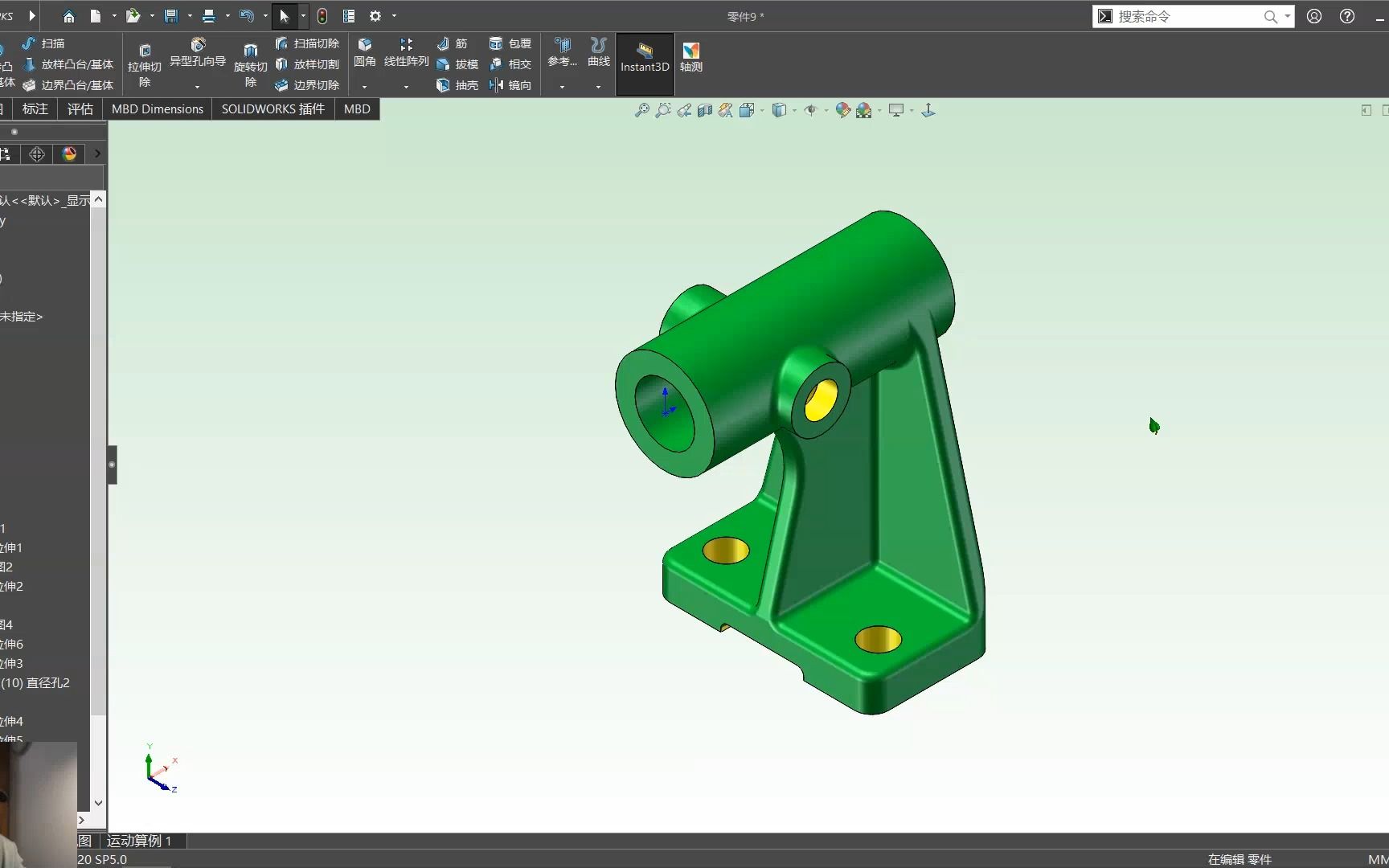Select the 筋 rib tool
The image size is (1389, 868).
click(x=452, y=43)
